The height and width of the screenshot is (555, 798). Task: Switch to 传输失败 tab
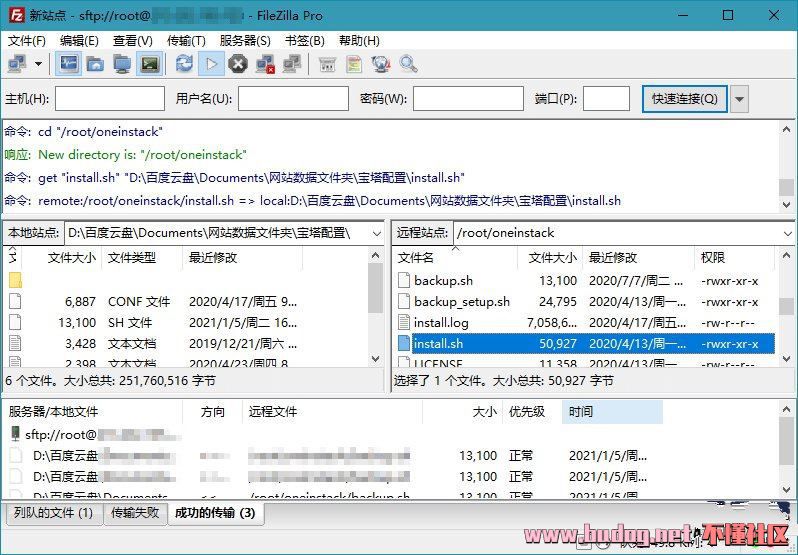135,513
